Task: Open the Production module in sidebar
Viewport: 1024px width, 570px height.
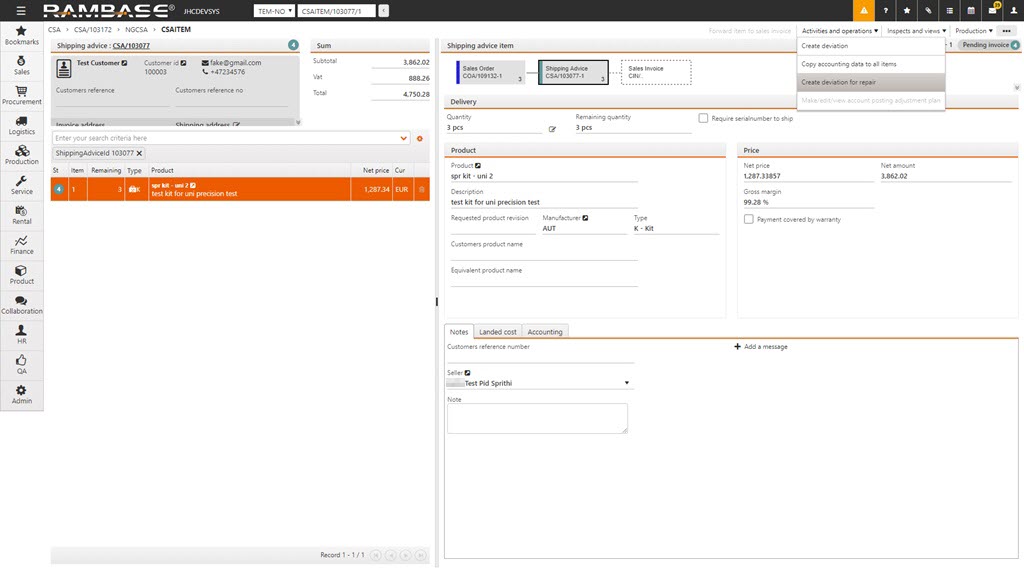Action: 22,153
